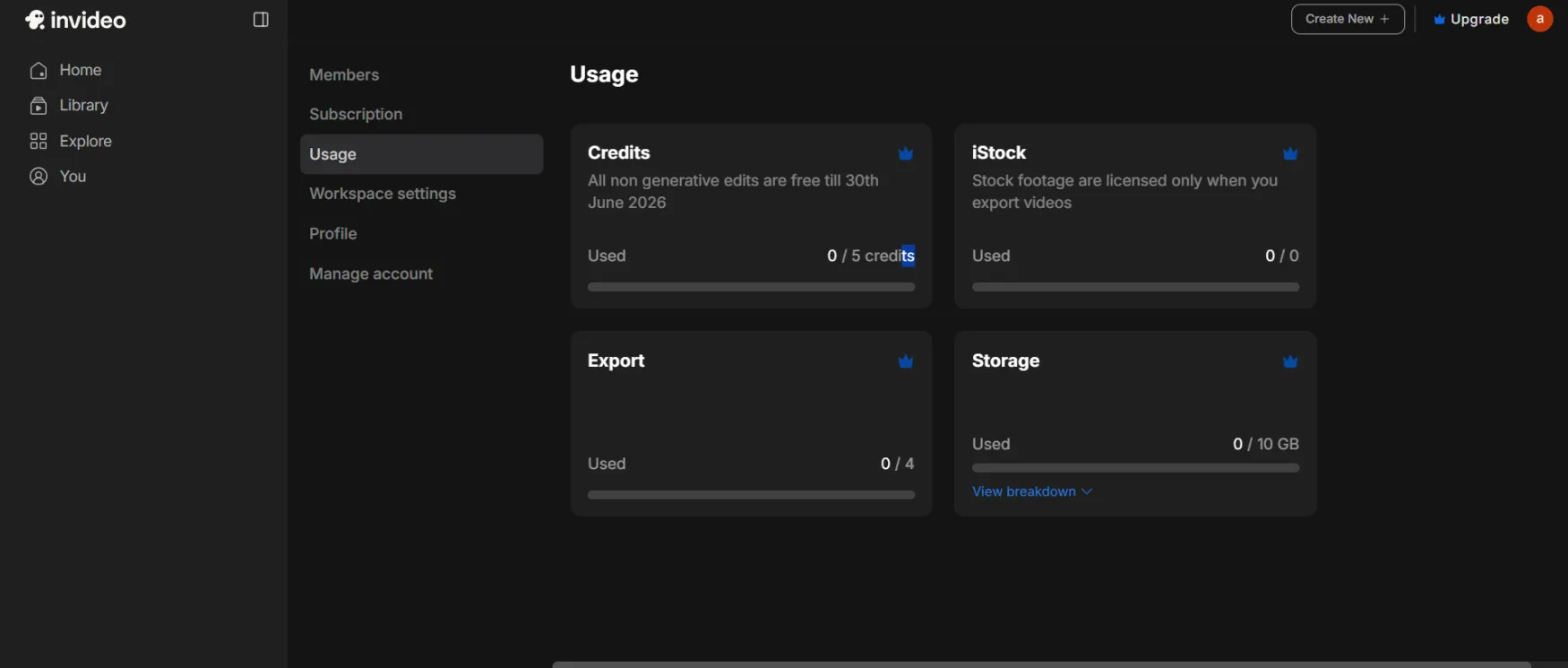
Task: Collapse the sidebar panel icon
Action: coord(261,20)
